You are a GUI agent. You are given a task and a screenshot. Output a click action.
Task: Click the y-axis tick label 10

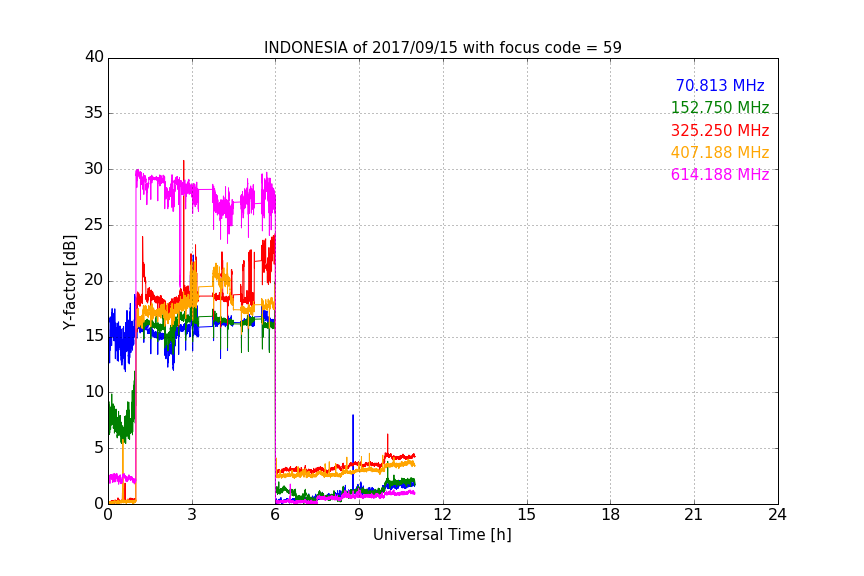tap(94, 392)
